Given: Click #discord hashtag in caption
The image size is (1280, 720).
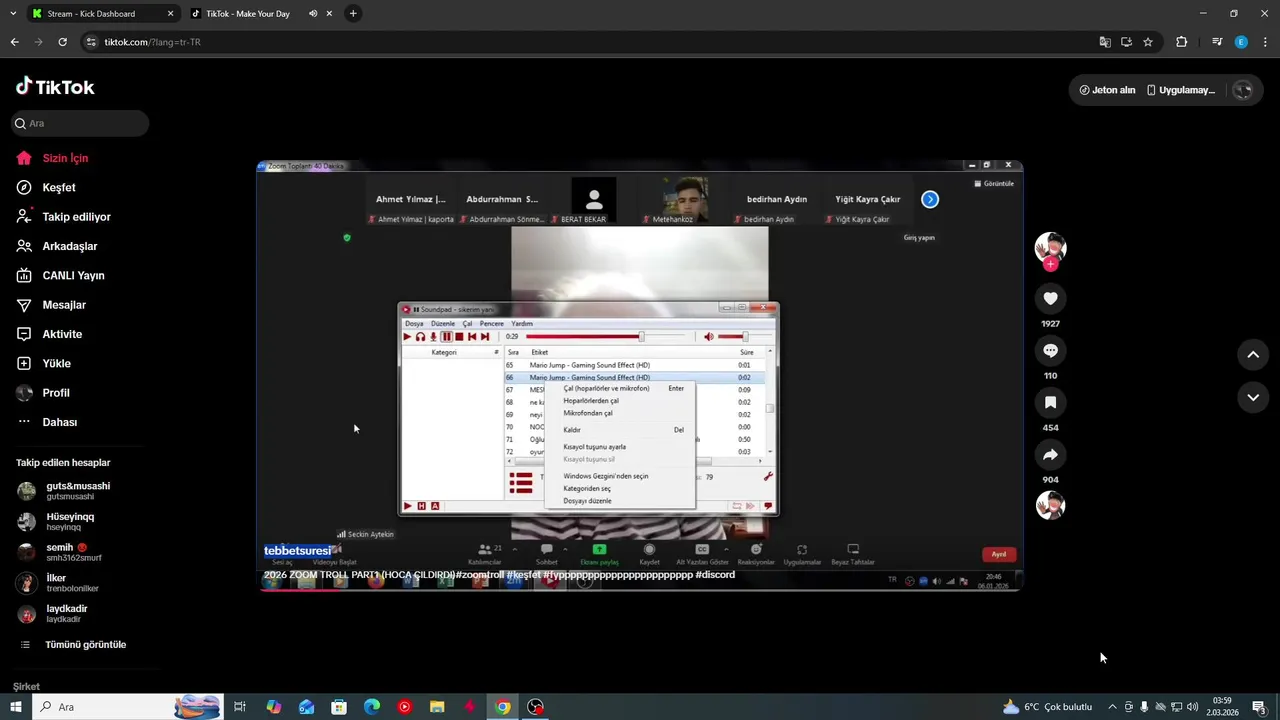Looking at the screenshot, I should 715,575.
